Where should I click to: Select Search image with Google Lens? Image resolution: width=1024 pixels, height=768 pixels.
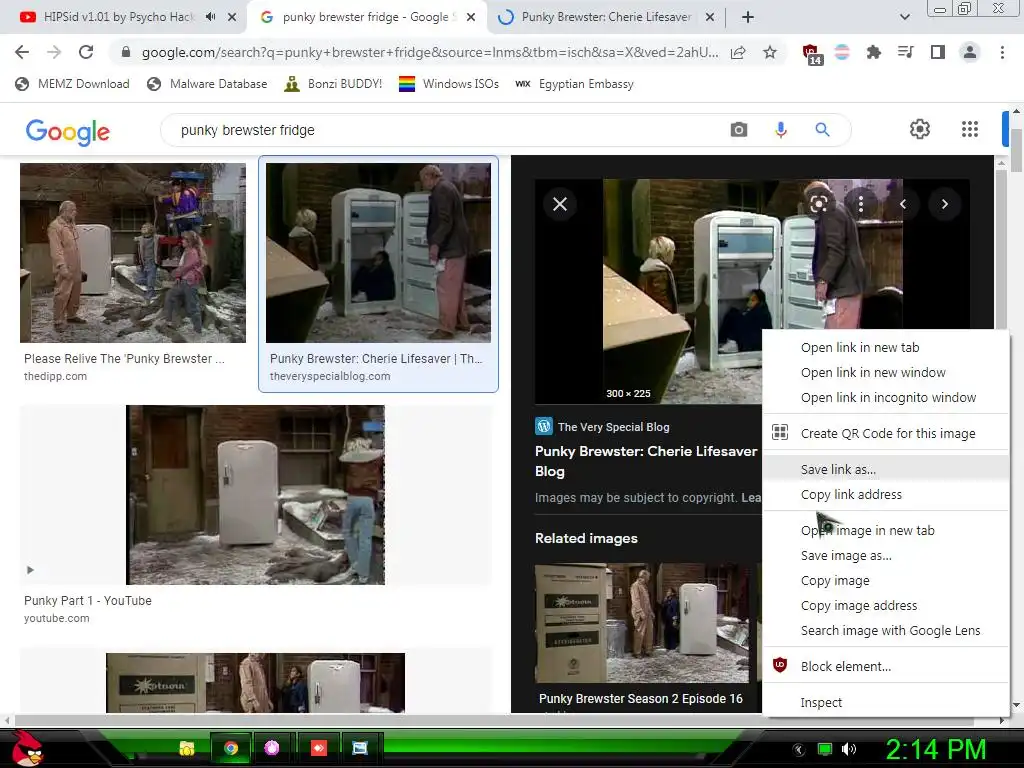click(886, 630)
